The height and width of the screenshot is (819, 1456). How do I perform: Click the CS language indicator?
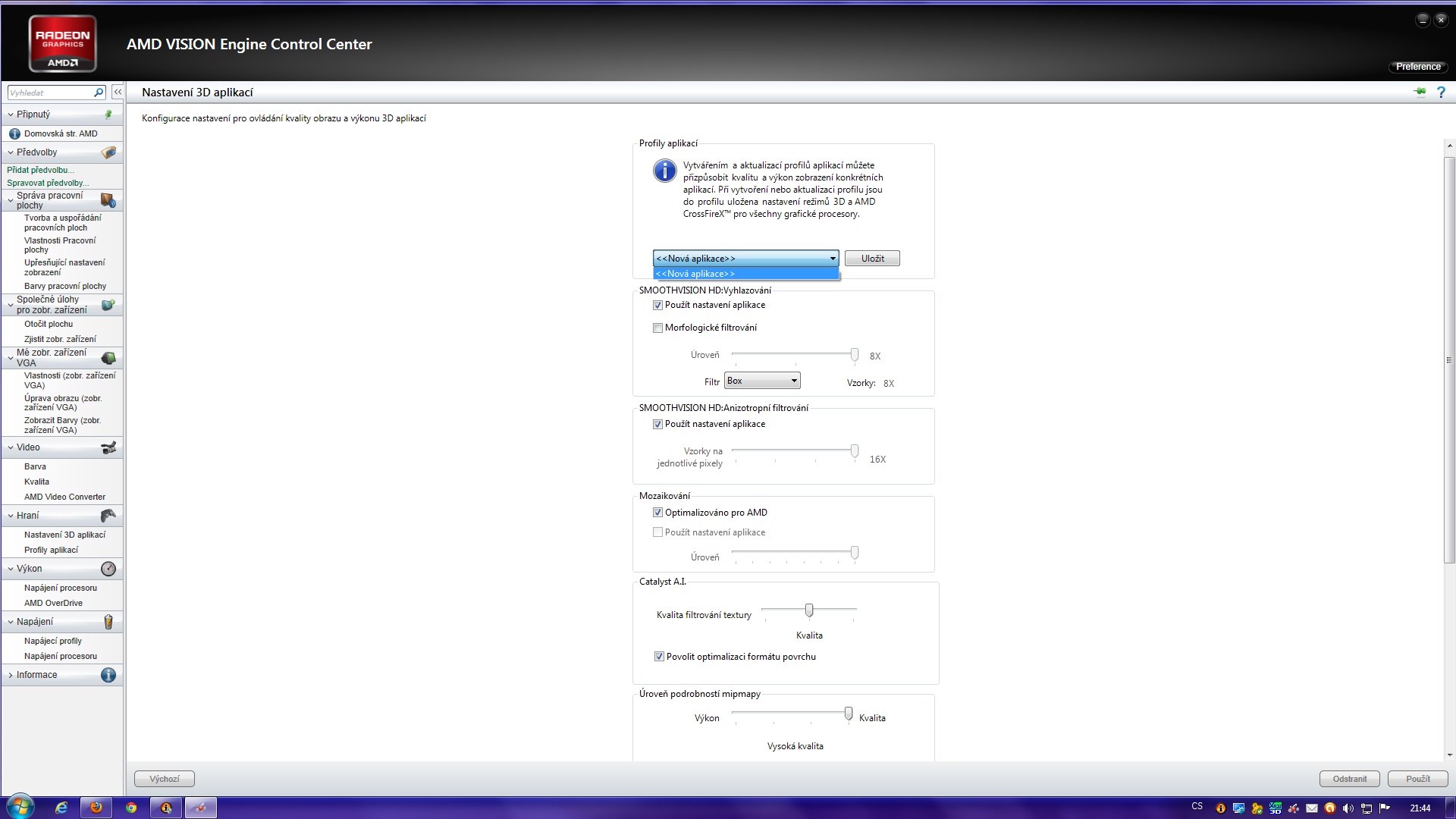[x=1197, y=806]
